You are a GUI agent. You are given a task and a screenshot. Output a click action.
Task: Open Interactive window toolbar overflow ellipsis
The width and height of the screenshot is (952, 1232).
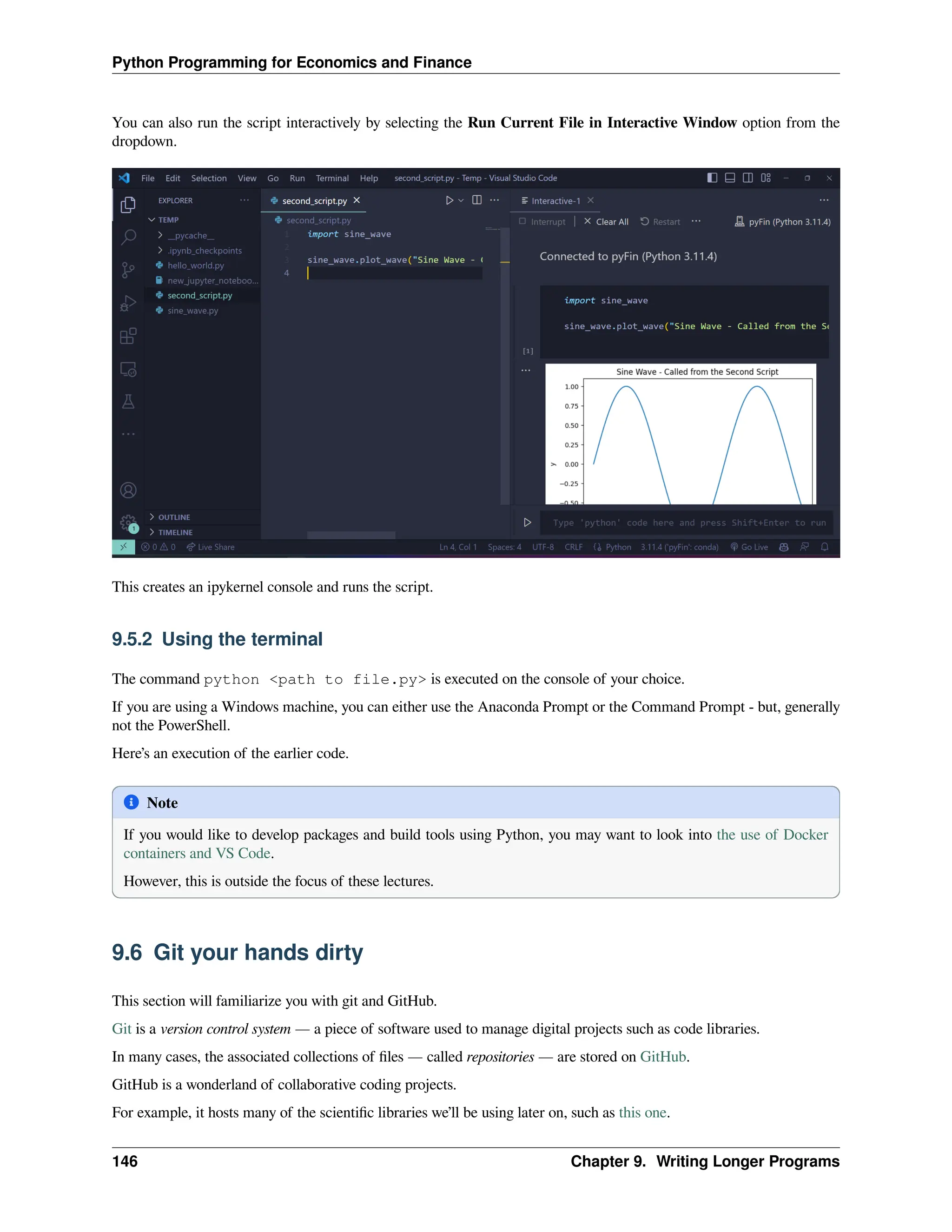click(x=696, y=221)
